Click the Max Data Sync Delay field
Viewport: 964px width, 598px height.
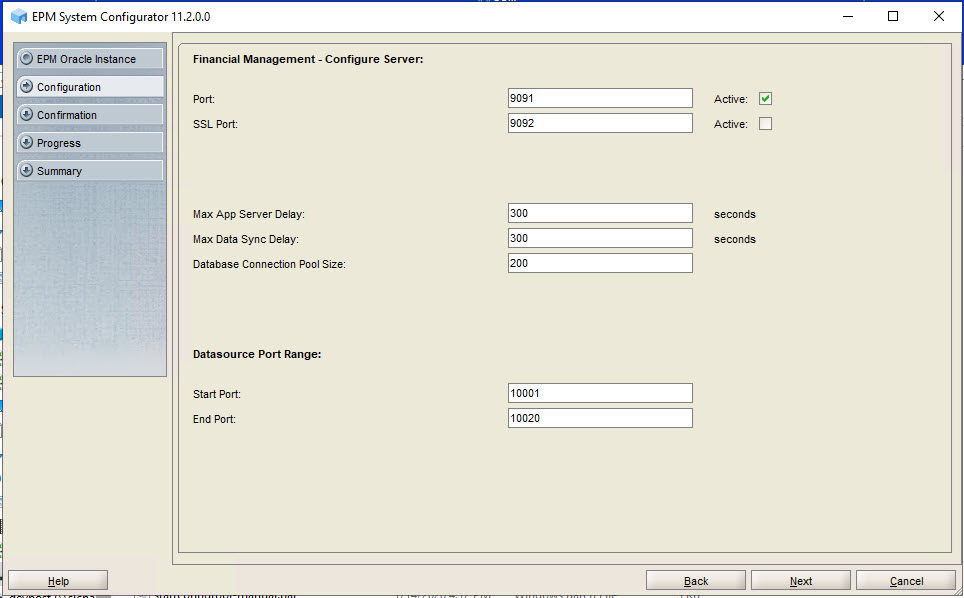click(600, 238)
